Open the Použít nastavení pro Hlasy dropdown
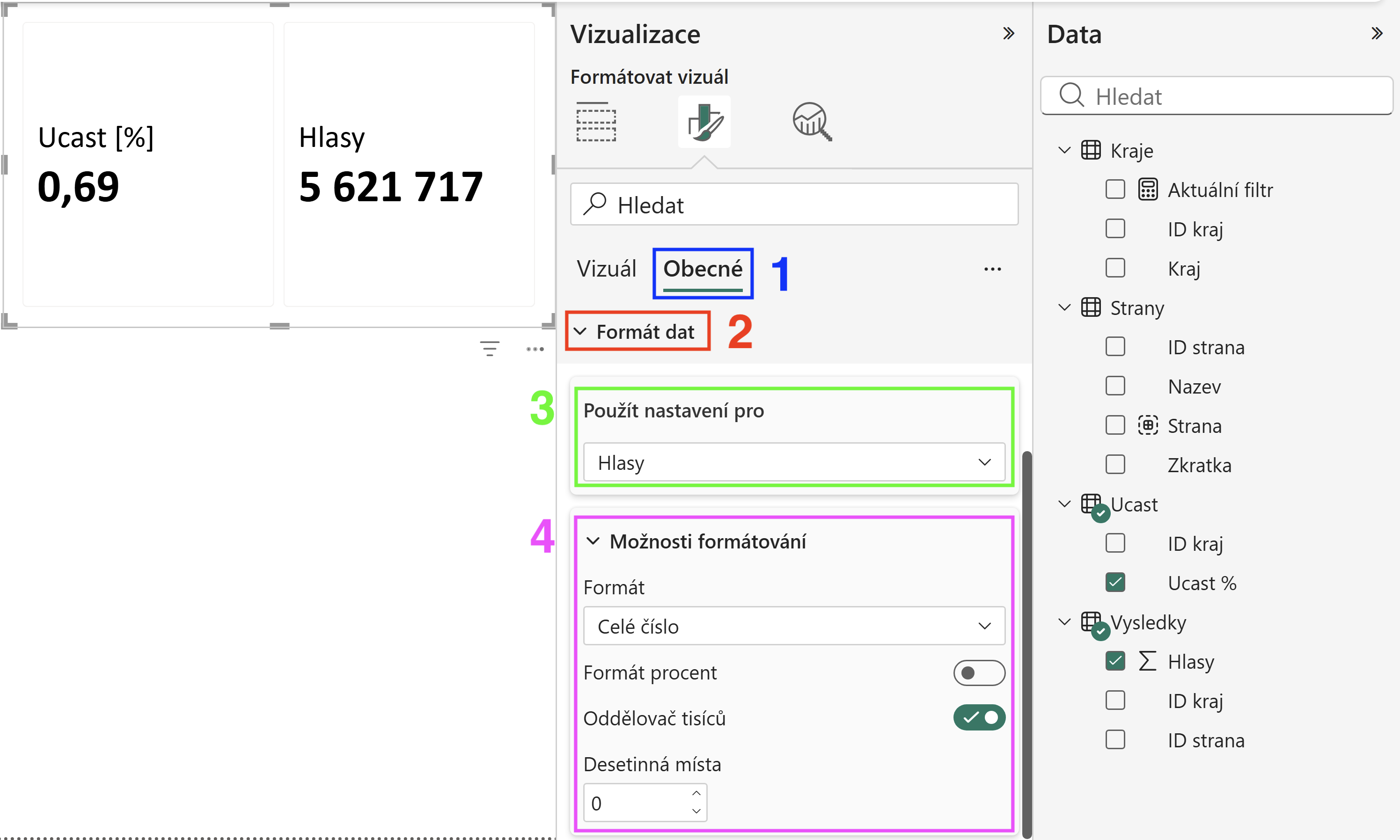The width and height of the screenshot is (1400, 840). tap(794, 462)
